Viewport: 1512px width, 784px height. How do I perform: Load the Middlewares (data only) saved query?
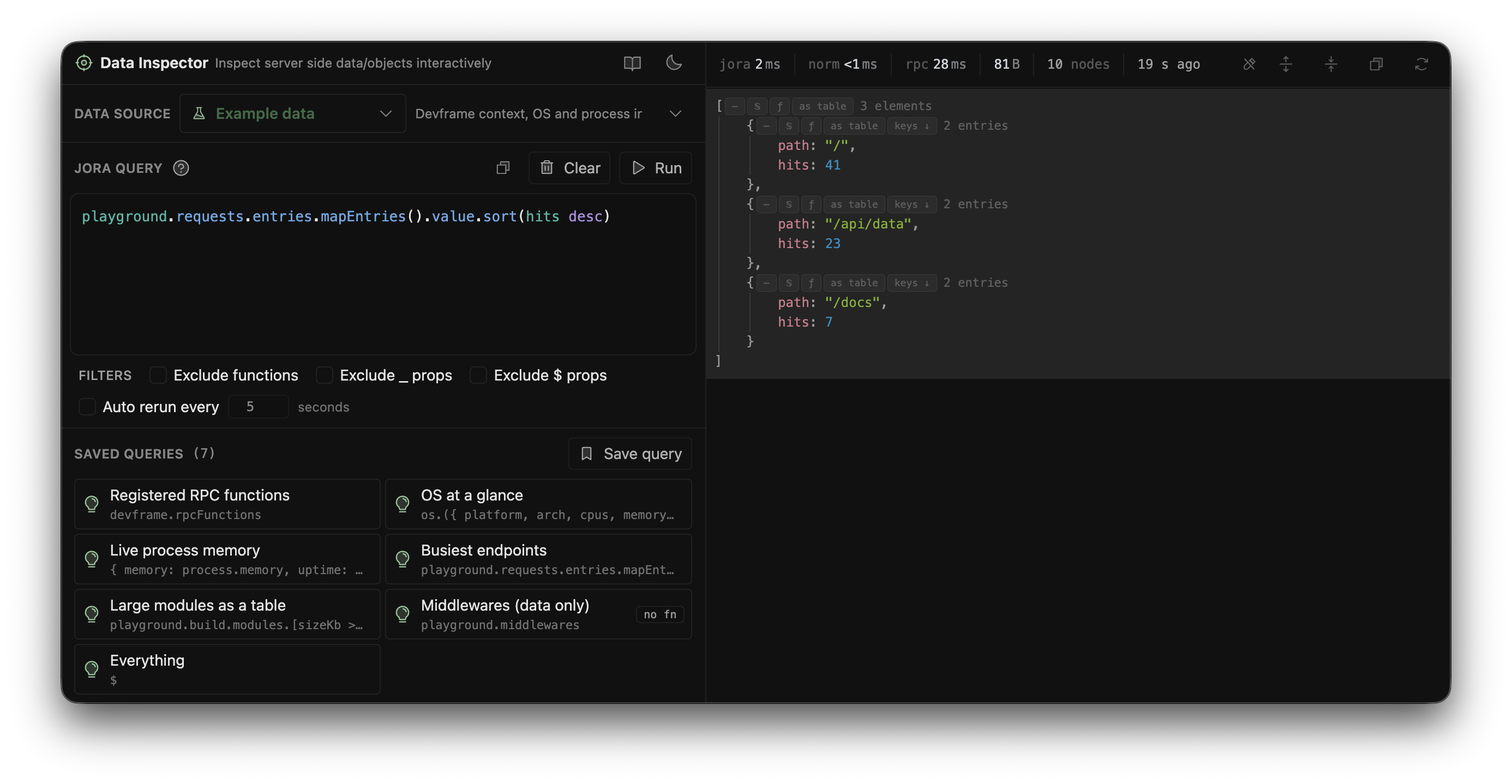(x=538, y=614)
